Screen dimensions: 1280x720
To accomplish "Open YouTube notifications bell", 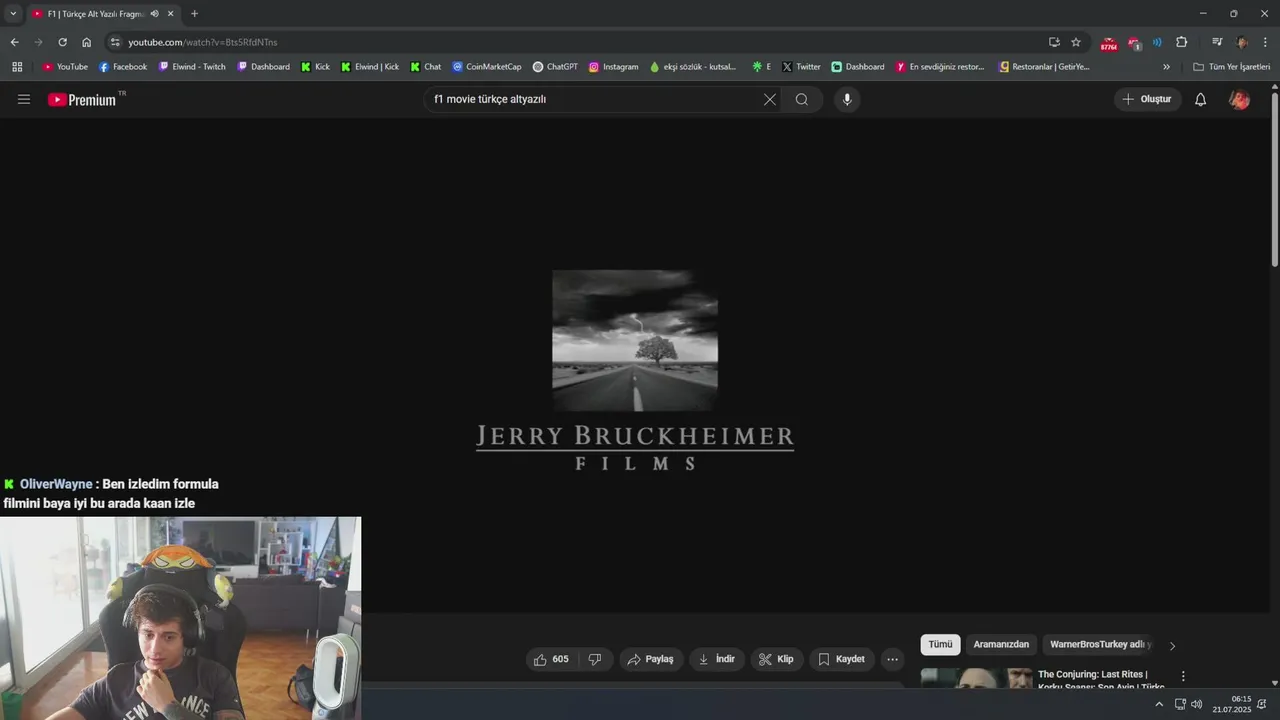I will point(1201,99).
